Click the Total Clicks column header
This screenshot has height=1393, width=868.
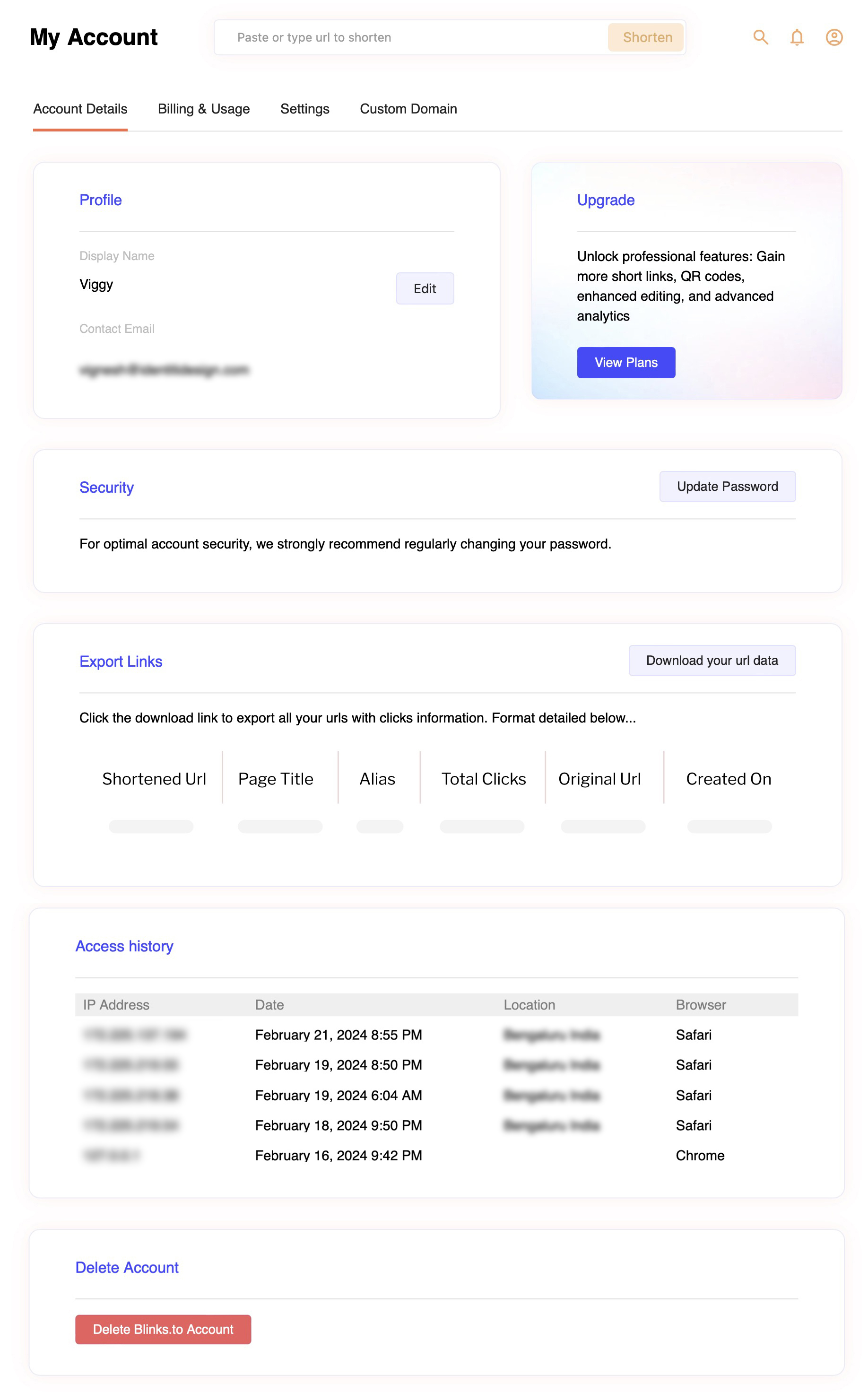[x=483, y=779]
